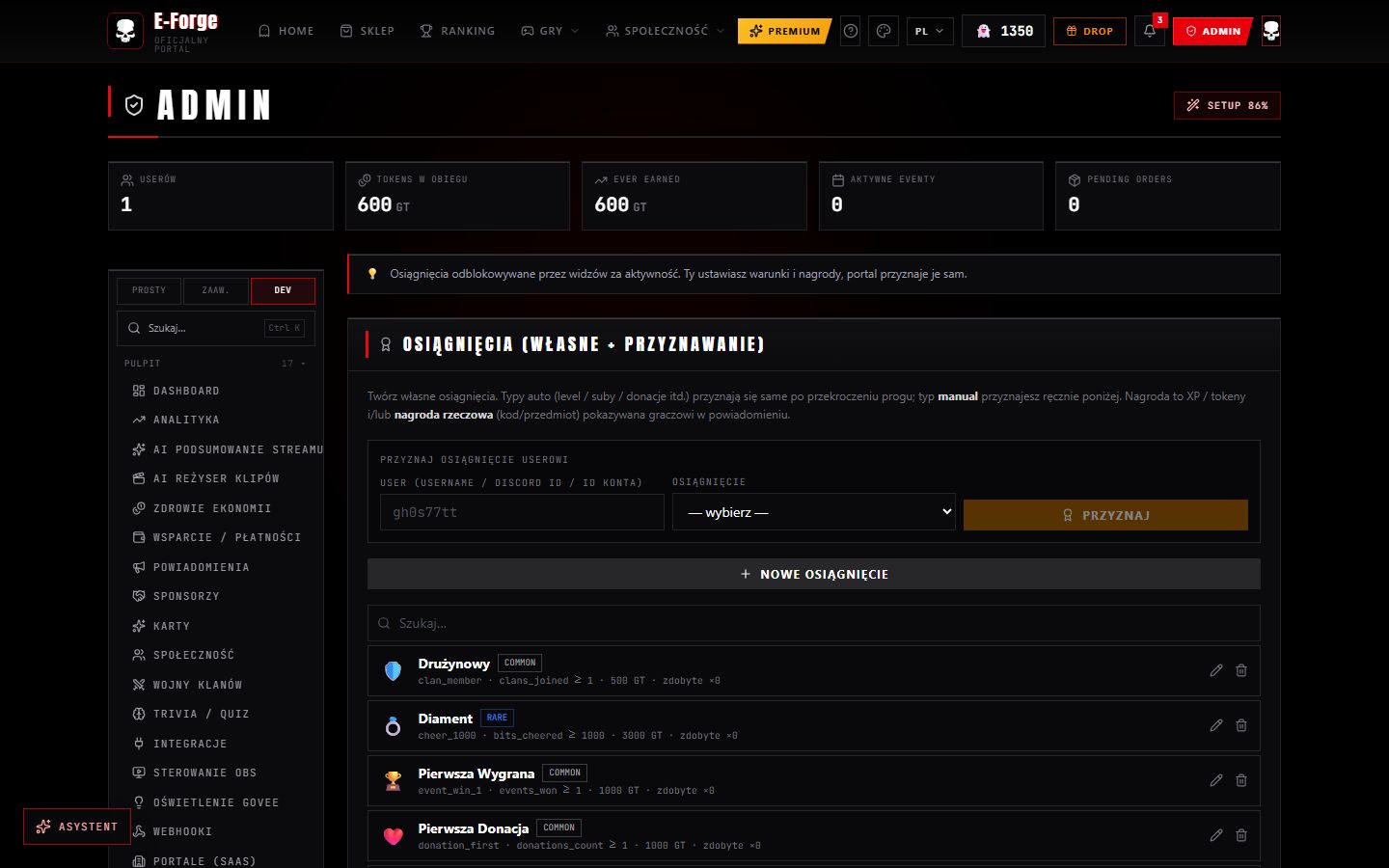
Task: Edit the Pierwsza Wygrana achievement
Action: [1216, 780]
